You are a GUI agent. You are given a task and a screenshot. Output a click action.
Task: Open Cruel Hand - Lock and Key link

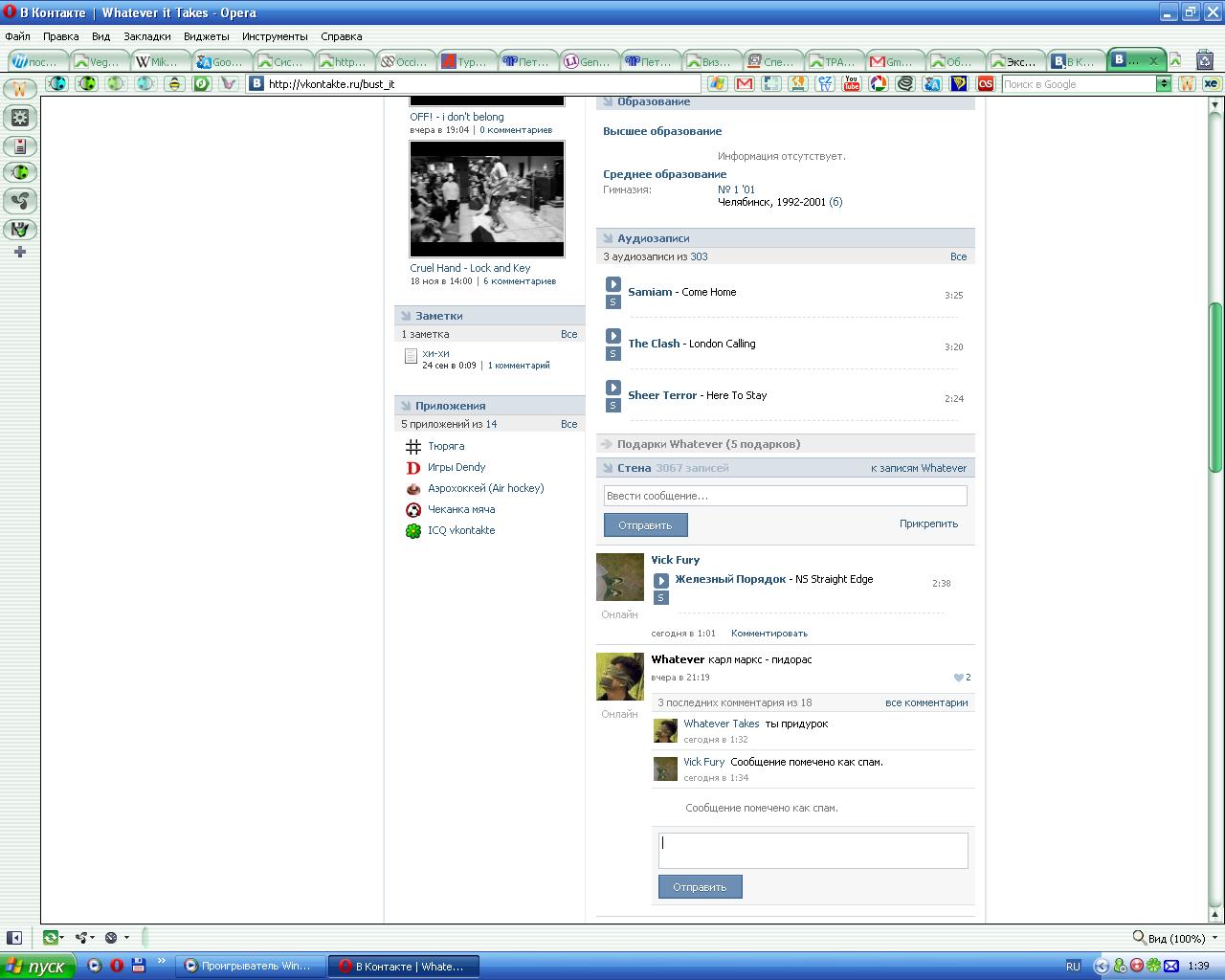point(470,268)
